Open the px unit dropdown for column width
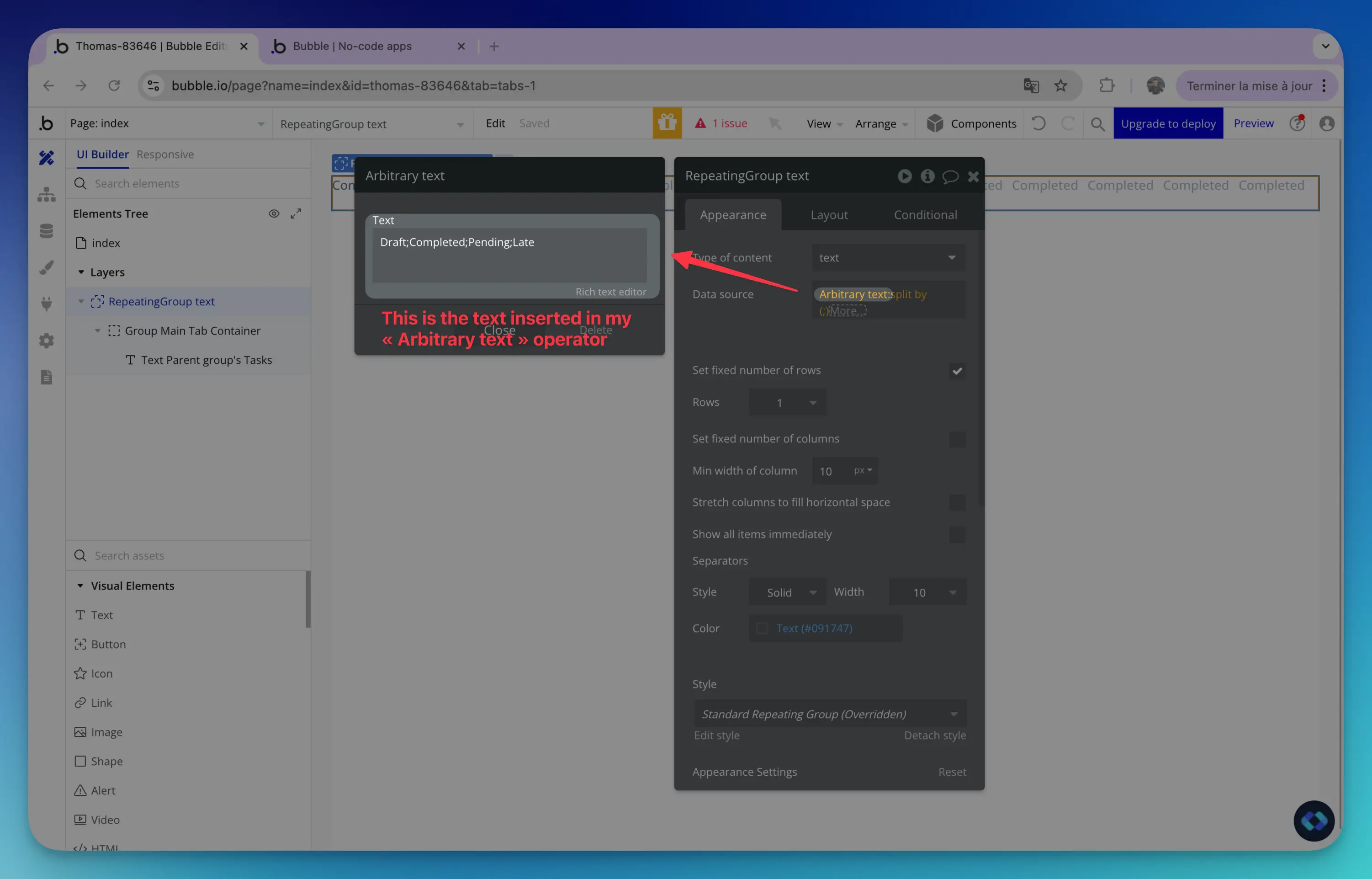Image resolution: width=1372 pixels, height=879 pixels. pyautogui.click(x=863, y=471)
